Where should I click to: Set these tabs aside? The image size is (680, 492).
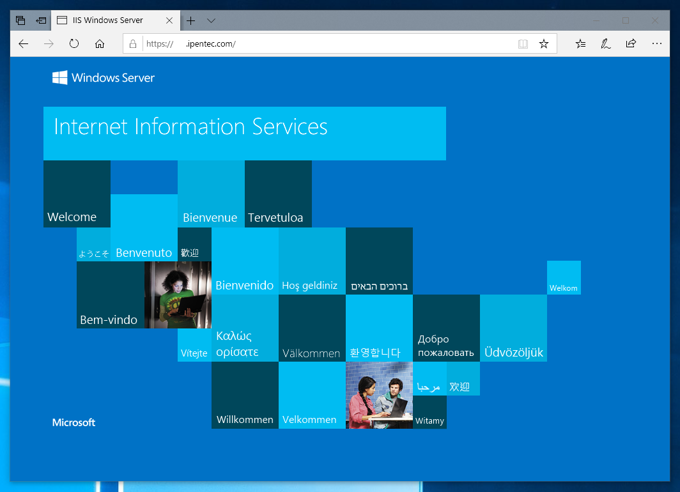(x=41, y=20)
